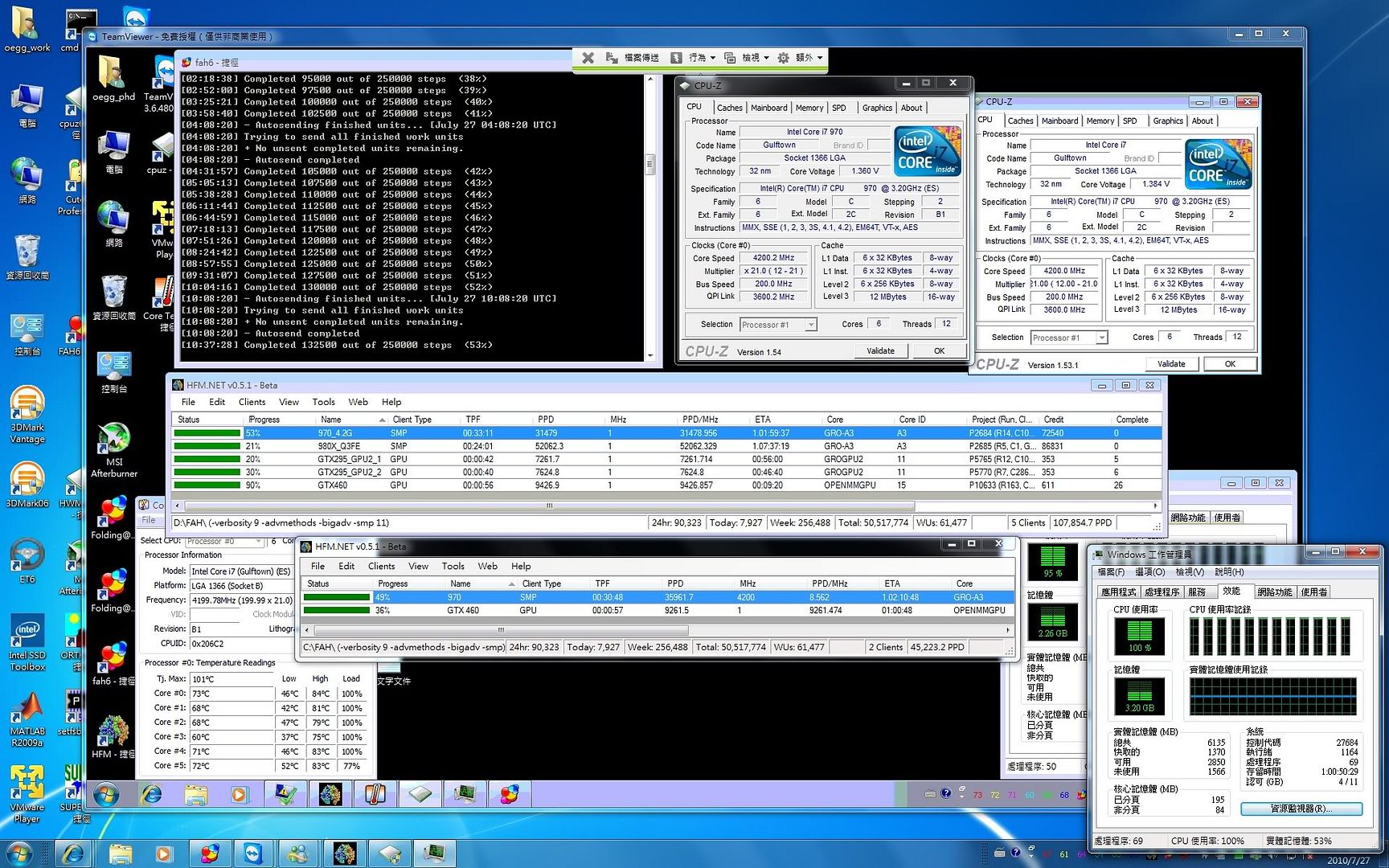Click Validate in CPU-Z version 1.53.1
The height and width of the screenshot is (868, 1389).
click(1171, 363)
